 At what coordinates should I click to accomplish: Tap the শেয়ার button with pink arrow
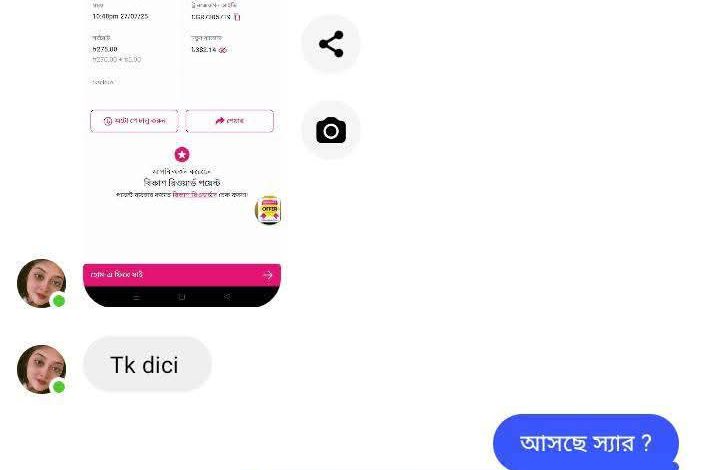point(230,121)
